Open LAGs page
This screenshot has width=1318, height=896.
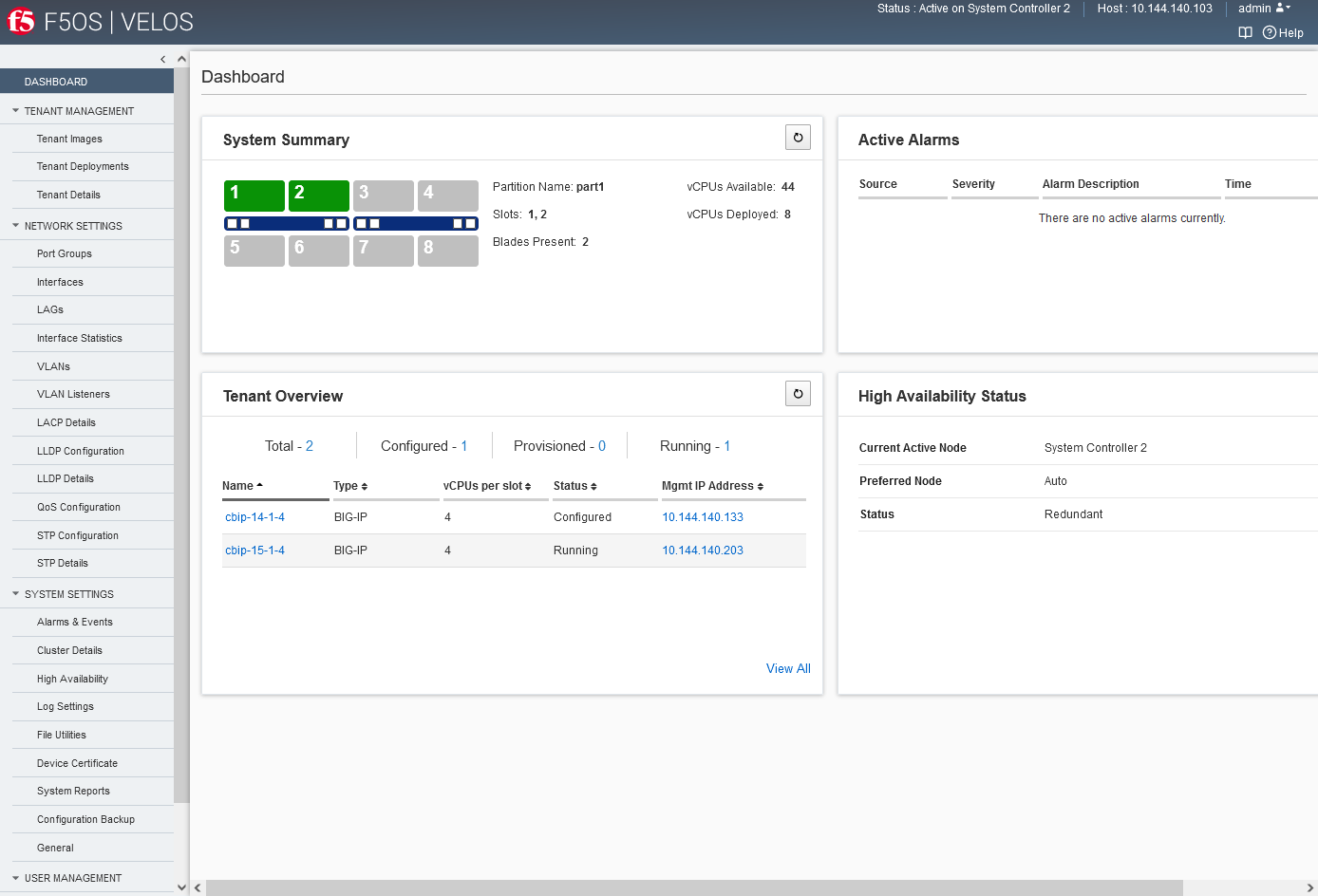(50, 309)
